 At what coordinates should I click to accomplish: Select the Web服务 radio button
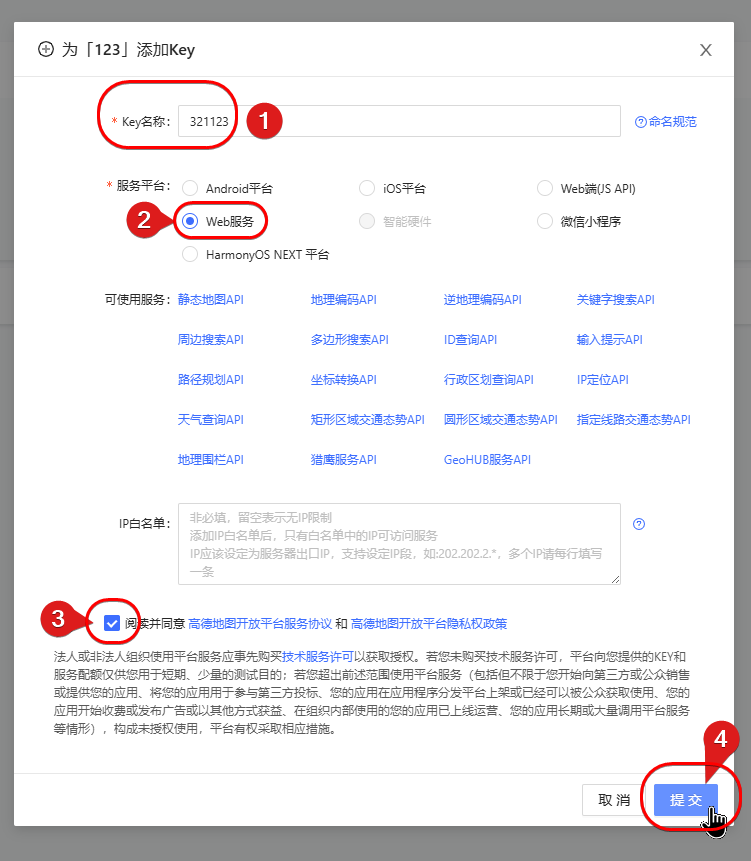(x=190, y=221)
